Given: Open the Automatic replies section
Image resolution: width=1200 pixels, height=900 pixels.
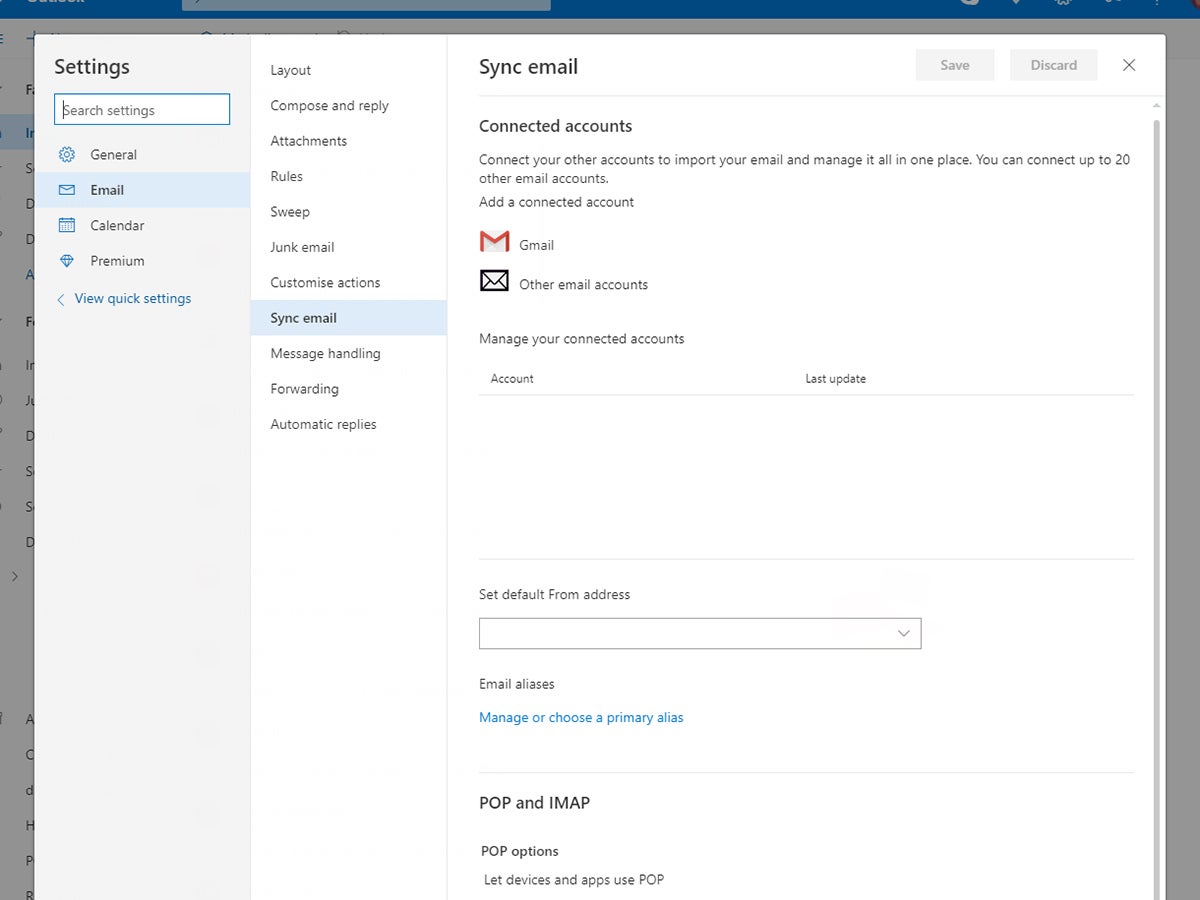Looking at the screenshot, I should coord(323,424).
